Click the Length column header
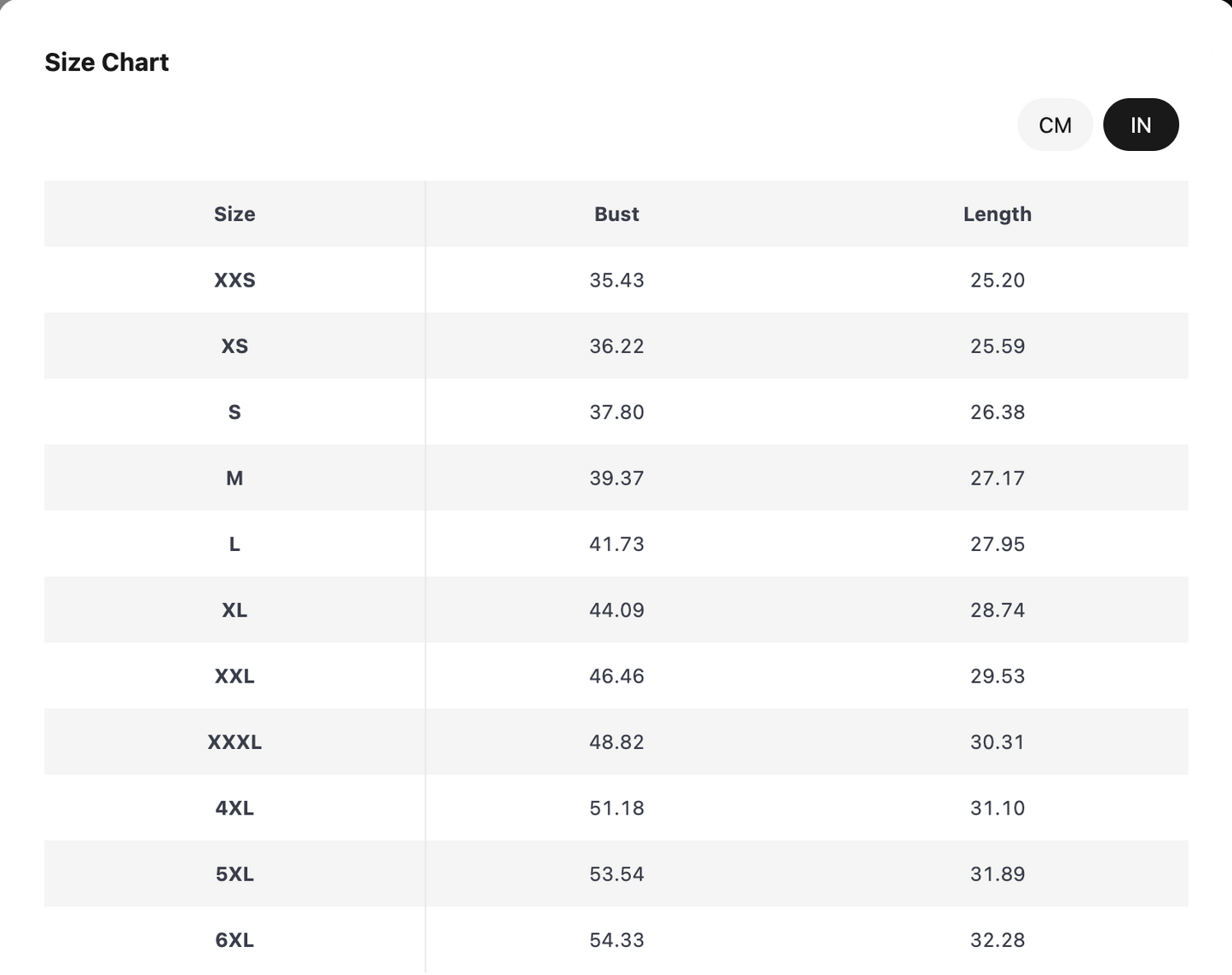1232x975 pixels. pos(997,214)
